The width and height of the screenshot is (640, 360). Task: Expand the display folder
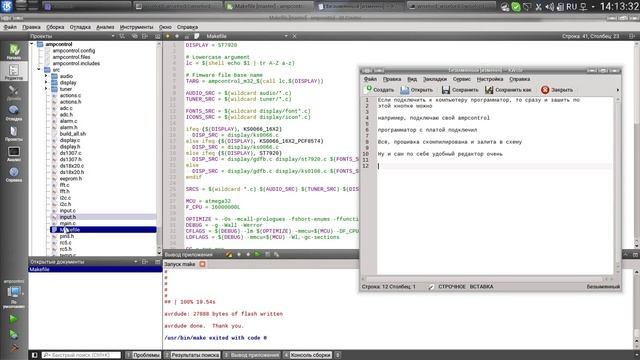coord(46,82)
